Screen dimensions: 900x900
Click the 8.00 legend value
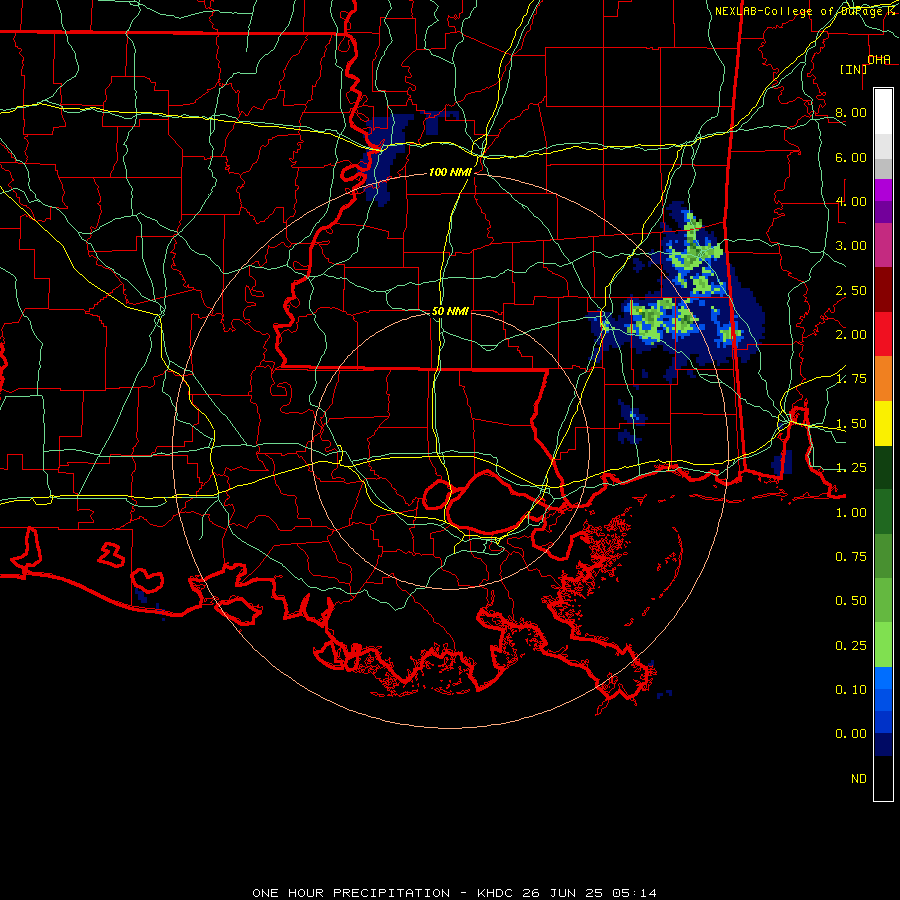tap(851, 112)
